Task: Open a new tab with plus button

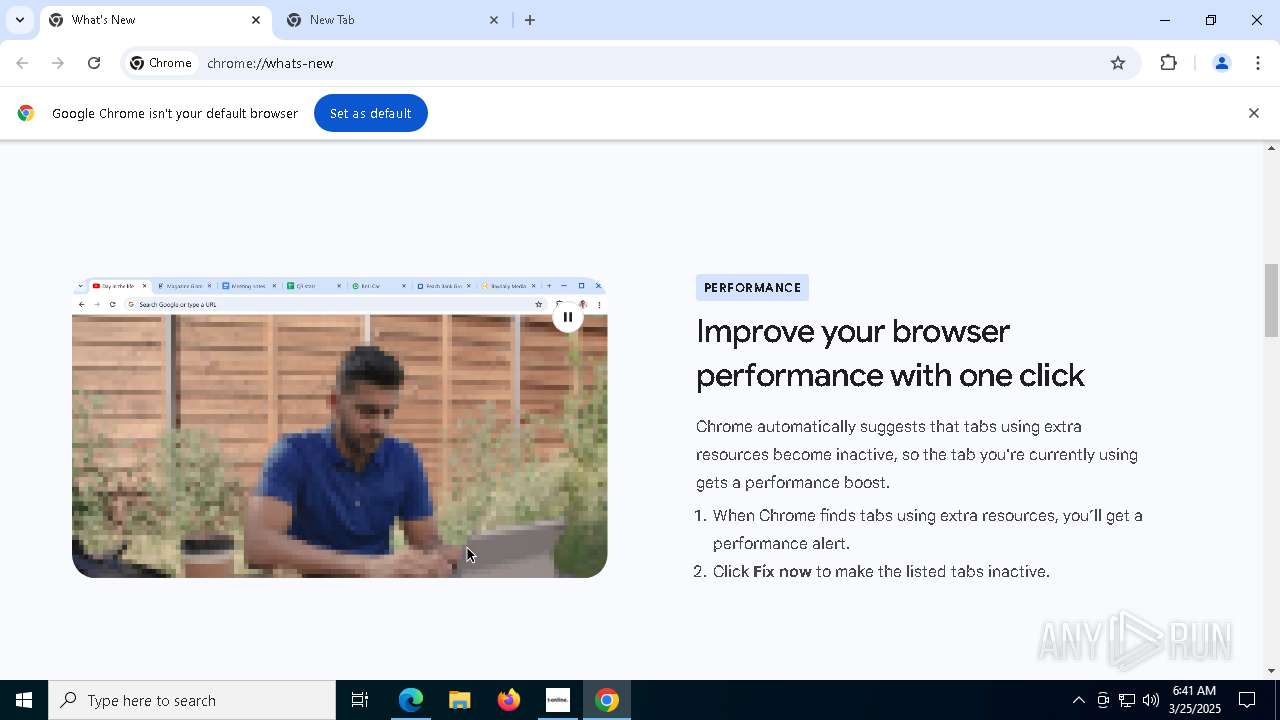Action: (x=530, y=20)
